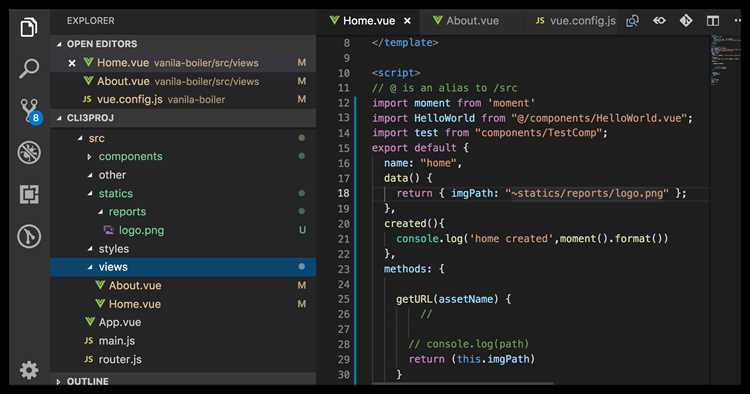The height and width of the screenshot is (394, 750).
Task: Click the image file icon beside logo.png
Action: click(109, 230)
